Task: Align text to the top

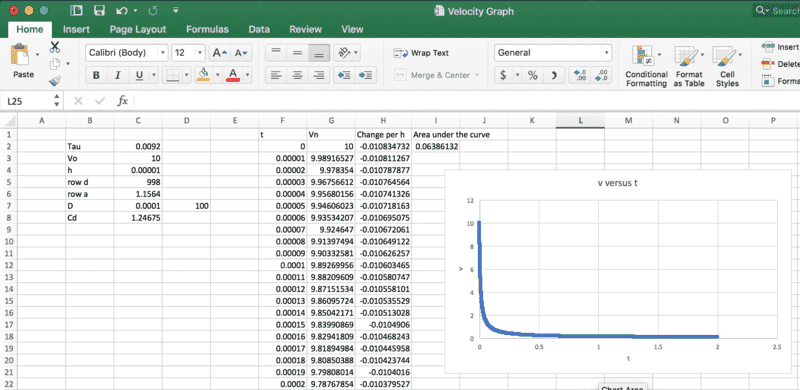Action: pyautogui.click(x=276, y=53)
